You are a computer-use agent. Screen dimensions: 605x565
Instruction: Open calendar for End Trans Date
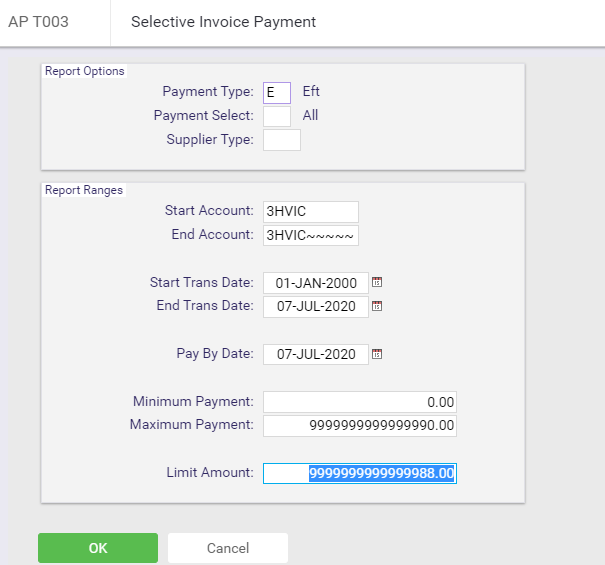[x=377, y=306]
